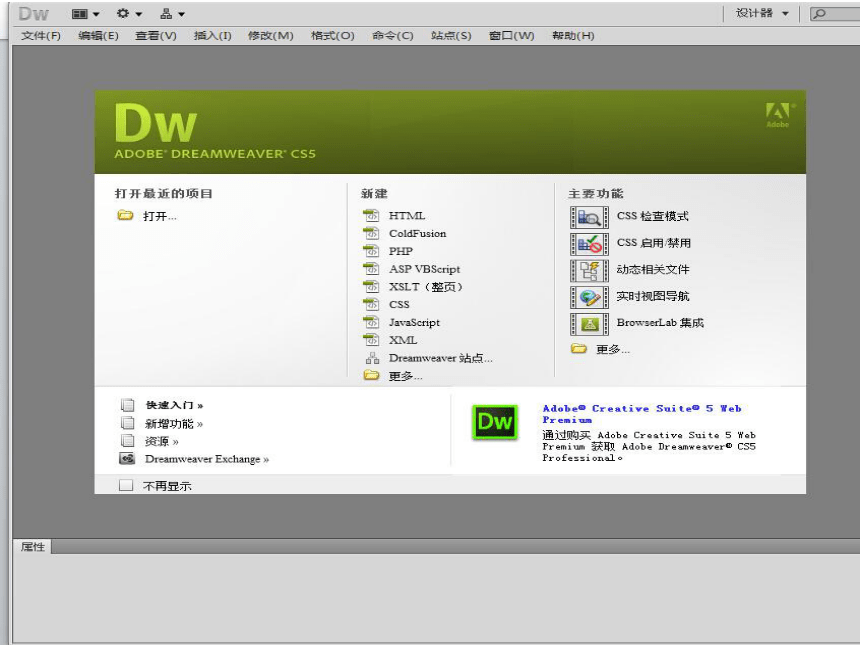Create a new XML file link
Image resolution: width=860 pixels, height=645 pixels.
pyautogui.click(x=403, y=340)
